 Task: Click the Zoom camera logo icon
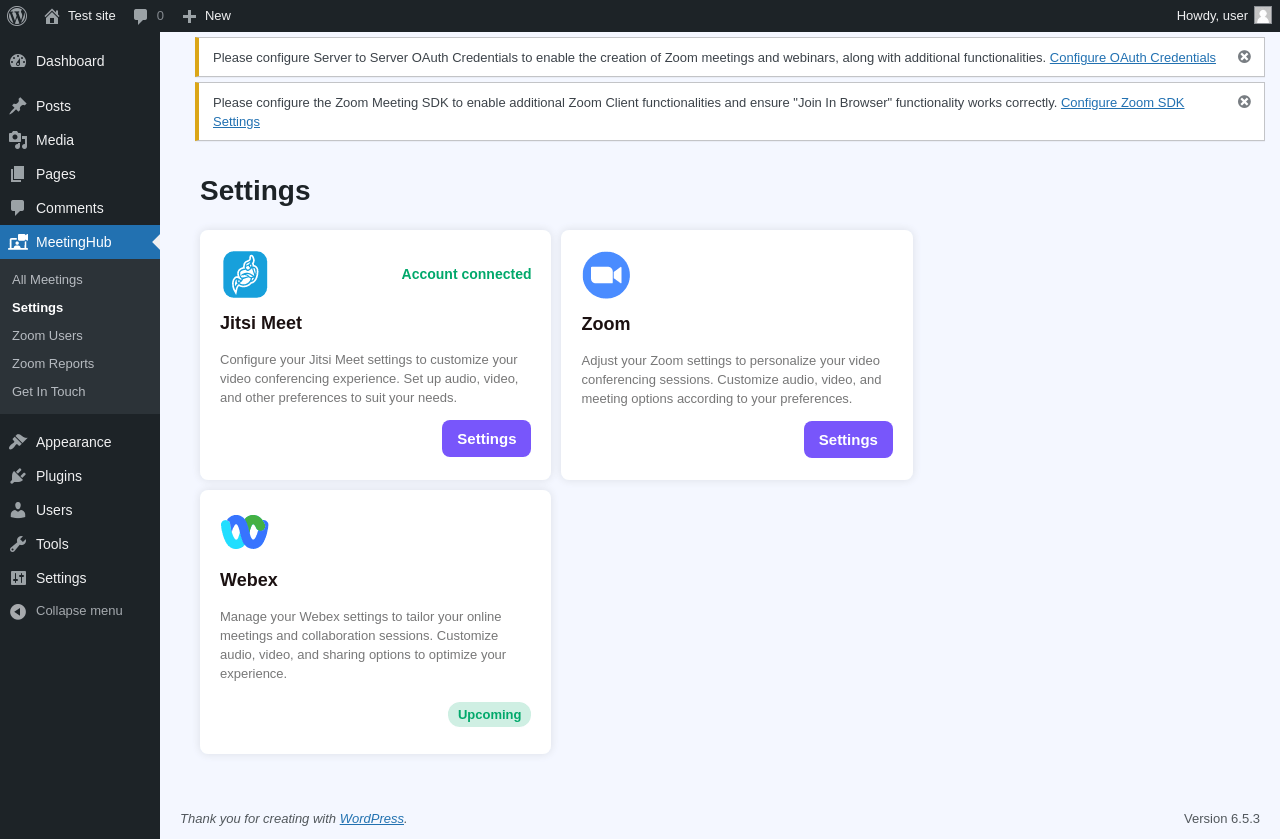(x=606, y=275)
